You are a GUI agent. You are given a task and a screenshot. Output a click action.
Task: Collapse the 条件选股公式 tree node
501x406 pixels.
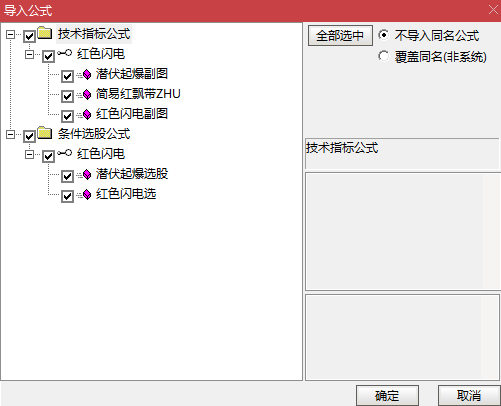click(x=11, y=134)
